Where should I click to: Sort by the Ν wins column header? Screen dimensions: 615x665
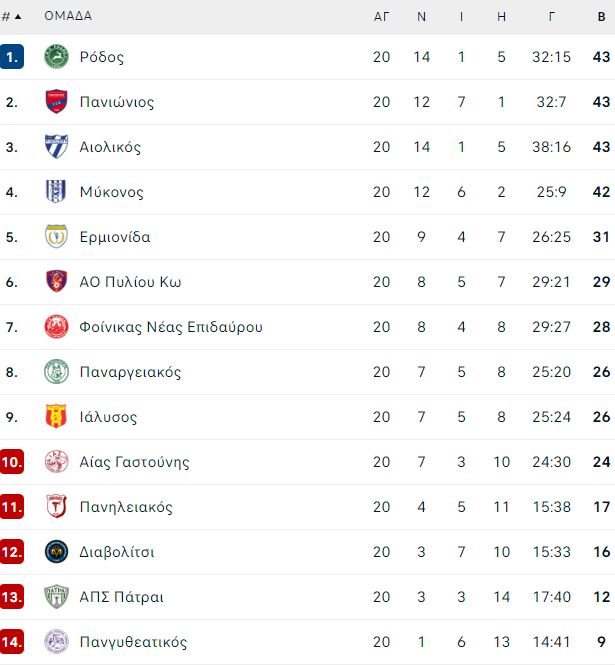(421, 17)
